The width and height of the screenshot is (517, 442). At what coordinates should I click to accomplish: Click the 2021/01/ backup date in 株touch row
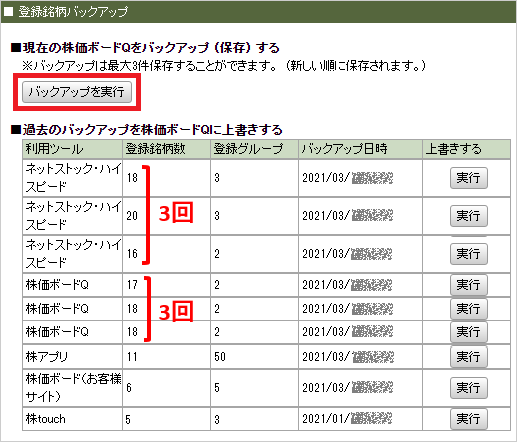[347, 419]
